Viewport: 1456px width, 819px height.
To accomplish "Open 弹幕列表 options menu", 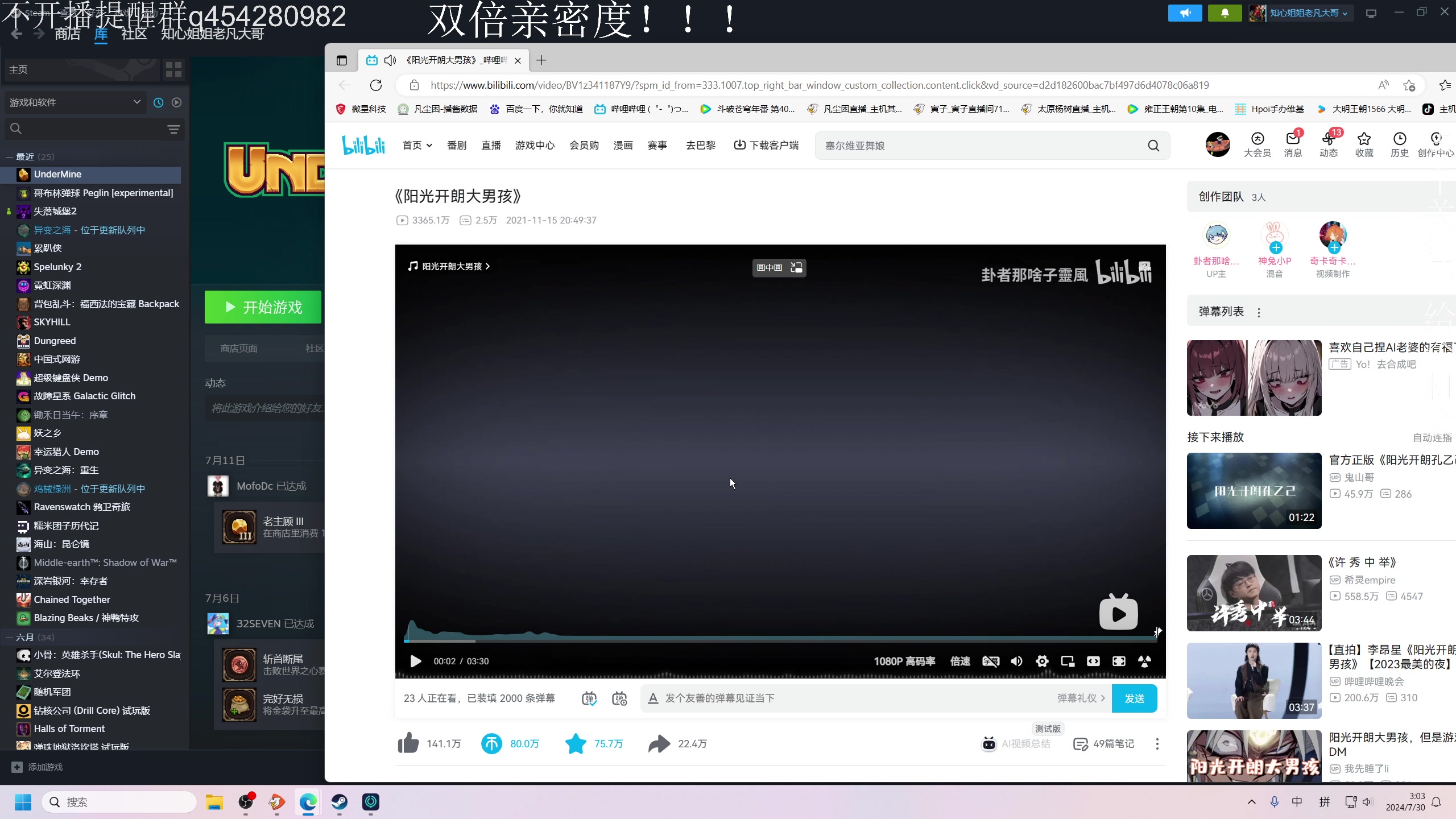I will click(1259, 312).
